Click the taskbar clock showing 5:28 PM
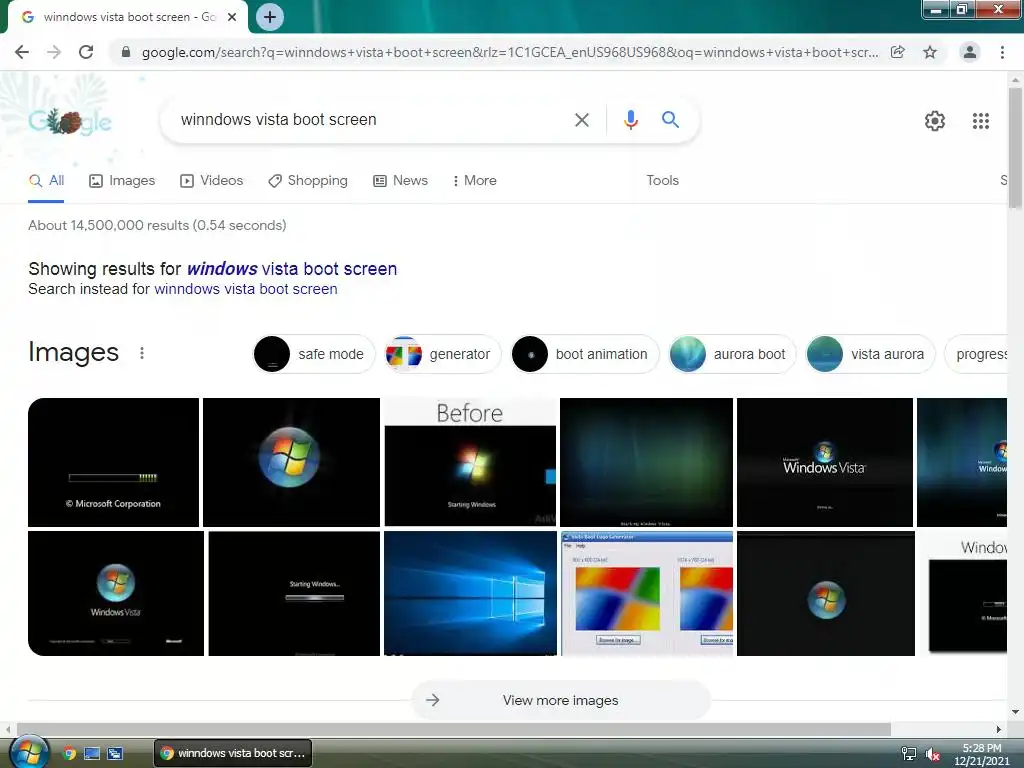1024x768 pixels. (981, 754)
